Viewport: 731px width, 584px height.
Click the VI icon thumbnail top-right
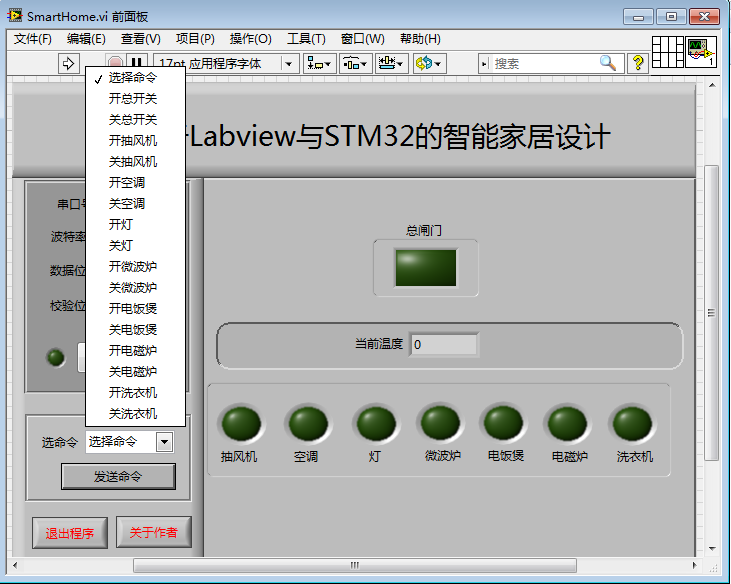click(701, 52)
